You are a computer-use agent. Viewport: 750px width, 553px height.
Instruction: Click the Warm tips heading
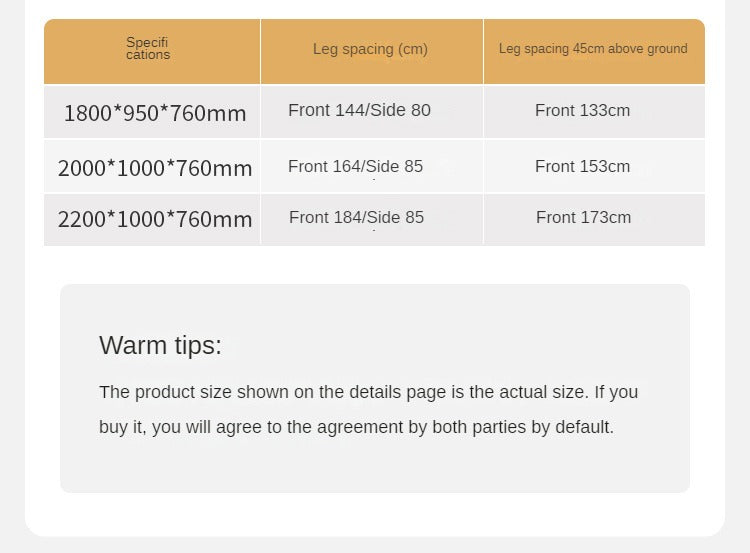(x=160, y=345)
